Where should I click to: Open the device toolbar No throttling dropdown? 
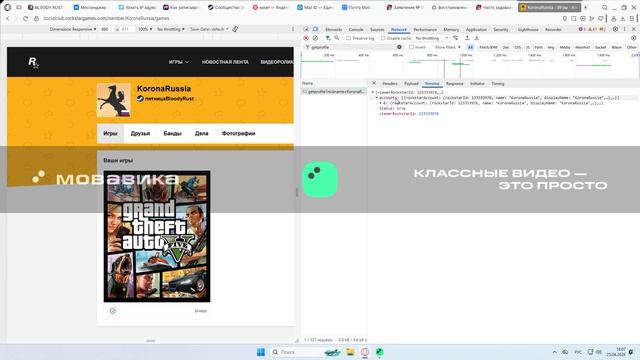[x=171, y=29]
